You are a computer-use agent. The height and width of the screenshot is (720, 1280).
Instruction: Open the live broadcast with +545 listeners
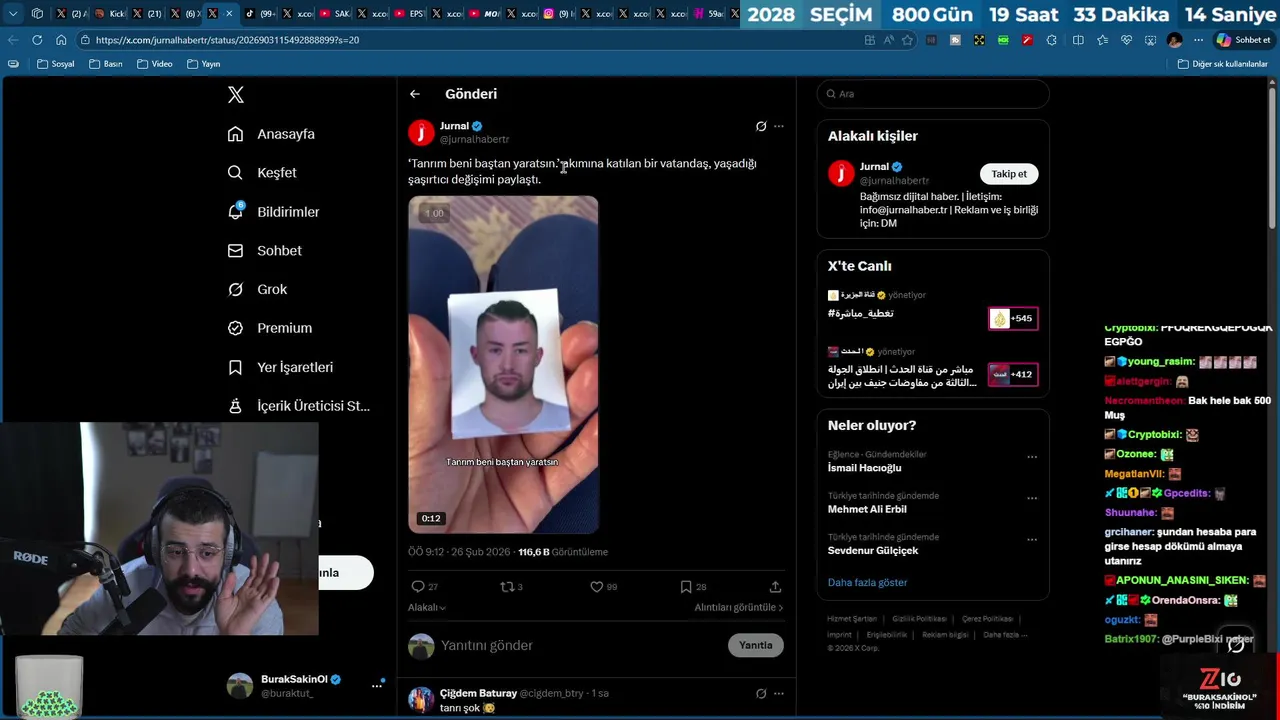(x=1013, y=319)
